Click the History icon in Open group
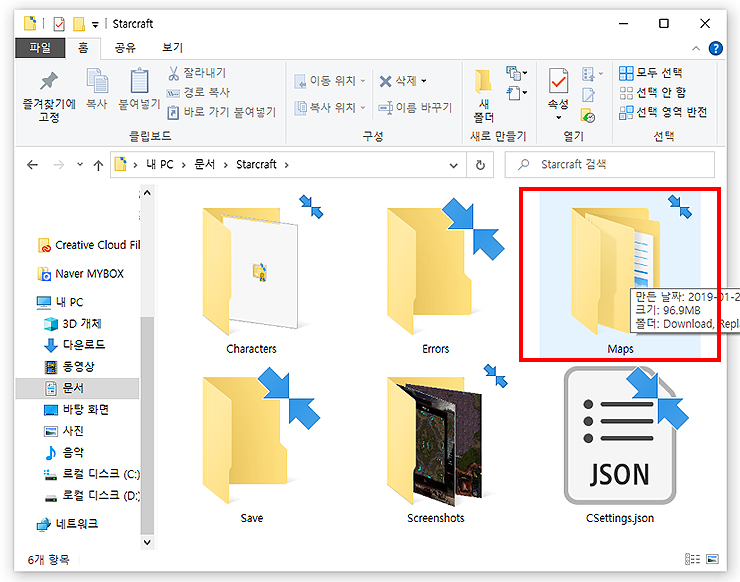 pos(588,116)
